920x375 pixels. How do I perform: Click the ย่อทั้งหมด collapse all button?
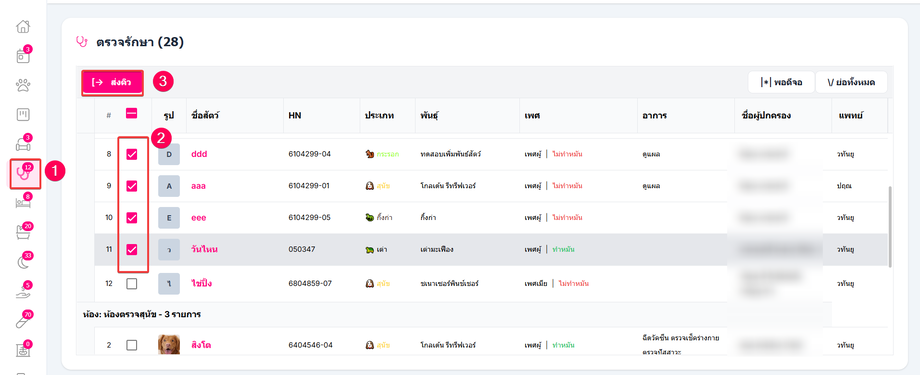851,83
